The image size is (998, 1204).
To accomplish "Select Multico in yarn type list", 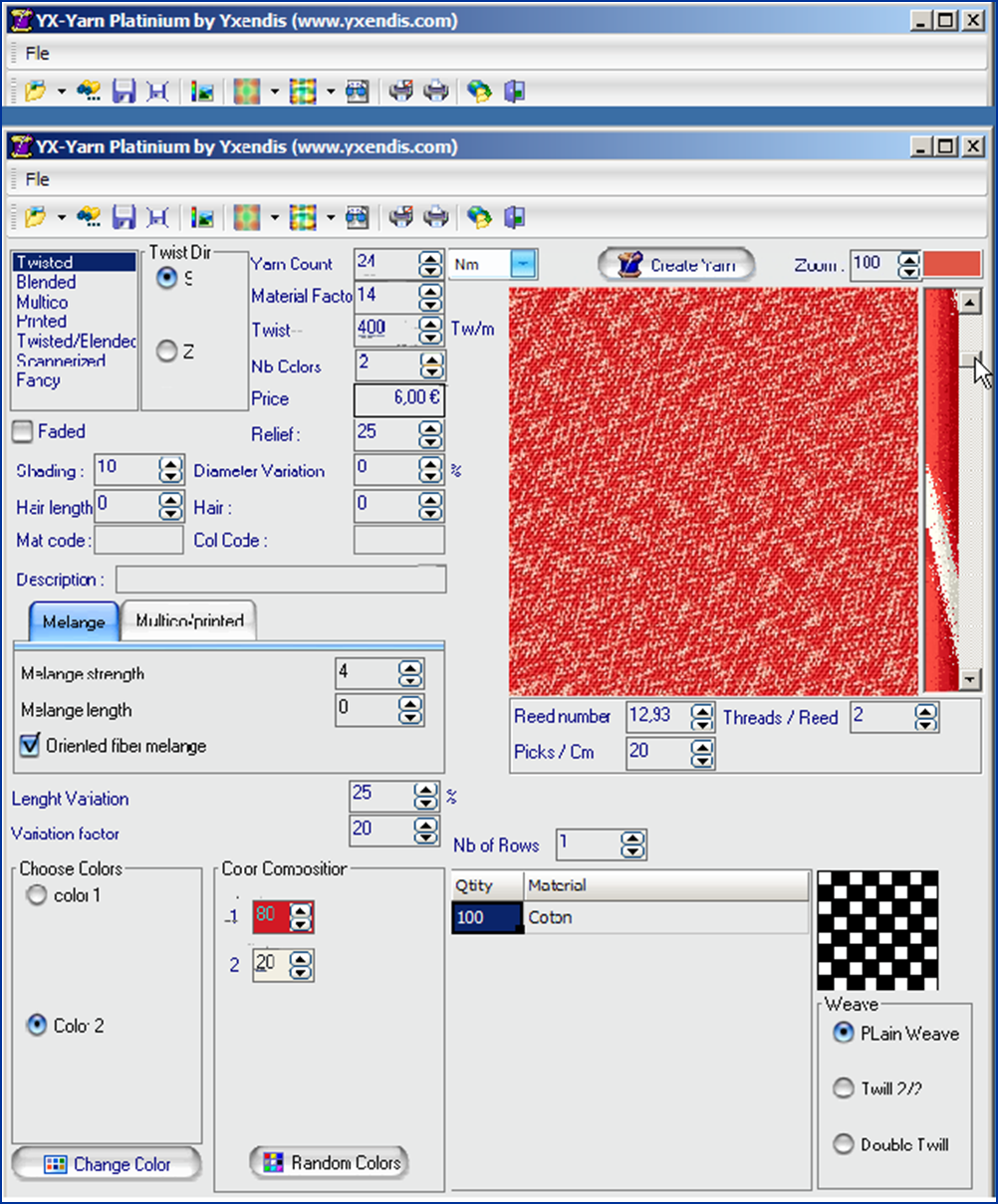I will point(42,303).
